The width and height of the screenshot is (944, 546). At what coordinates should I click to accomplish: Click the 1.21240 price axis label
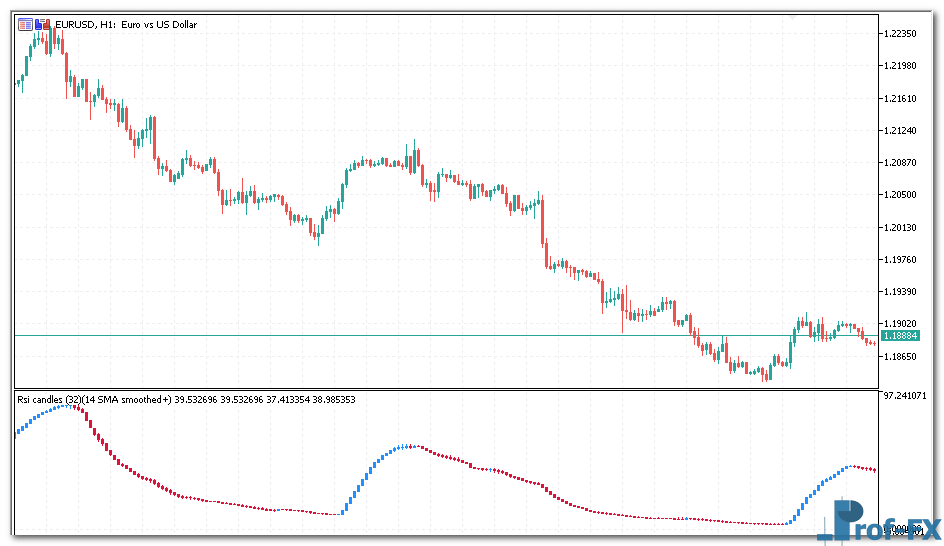(x=900, y=131)
